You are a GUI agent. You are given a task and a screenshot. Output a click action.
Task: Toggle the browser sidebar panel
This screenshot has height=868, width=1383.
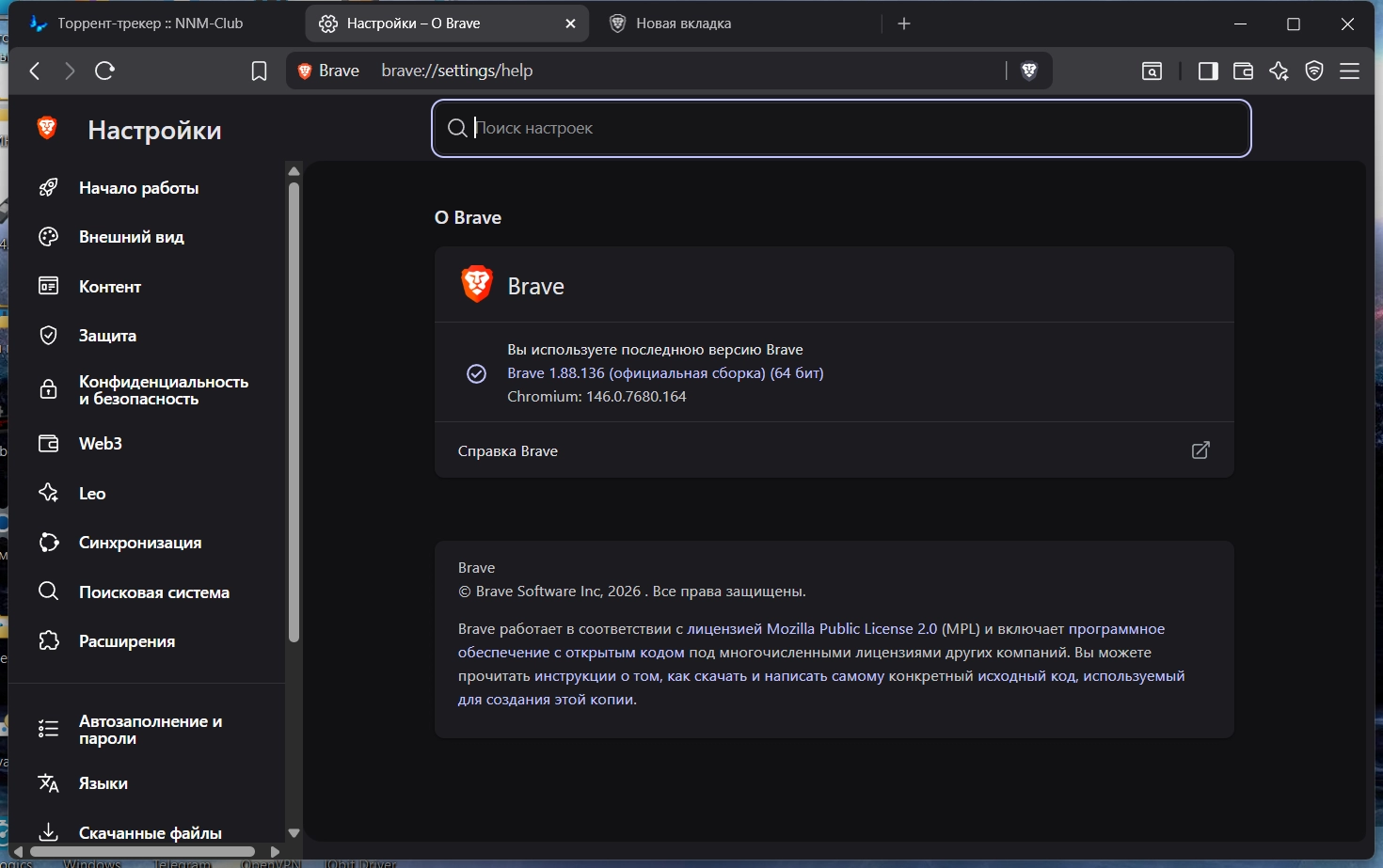click(x=1208, y=71)
